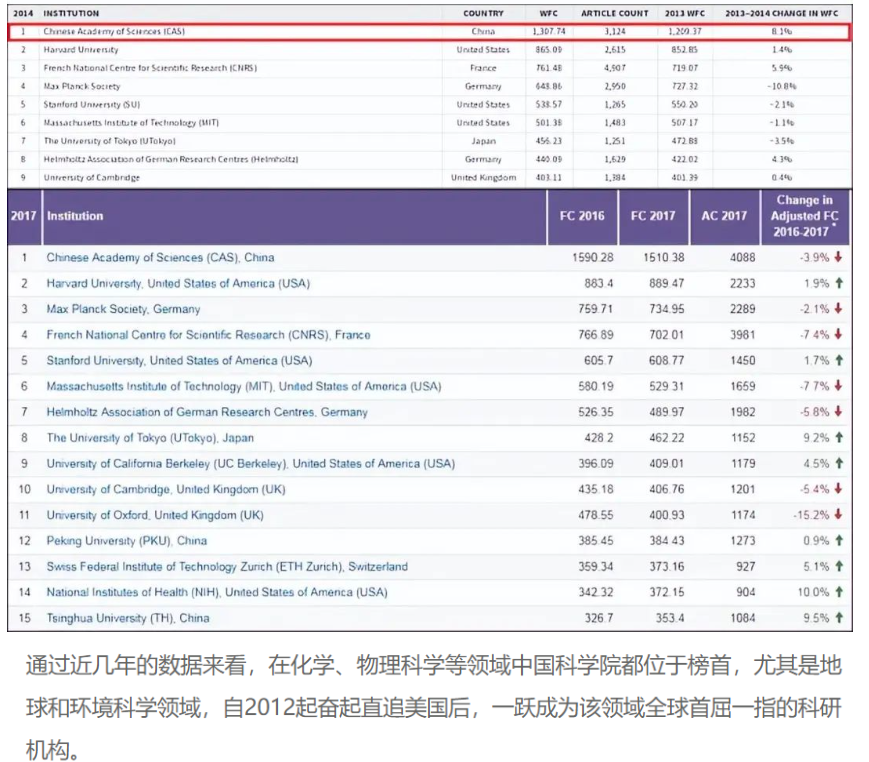The height and width of the screenshot is (762, 869).
Task: Click the -15.2% change value for Oxford
Action: coord(811,515)
